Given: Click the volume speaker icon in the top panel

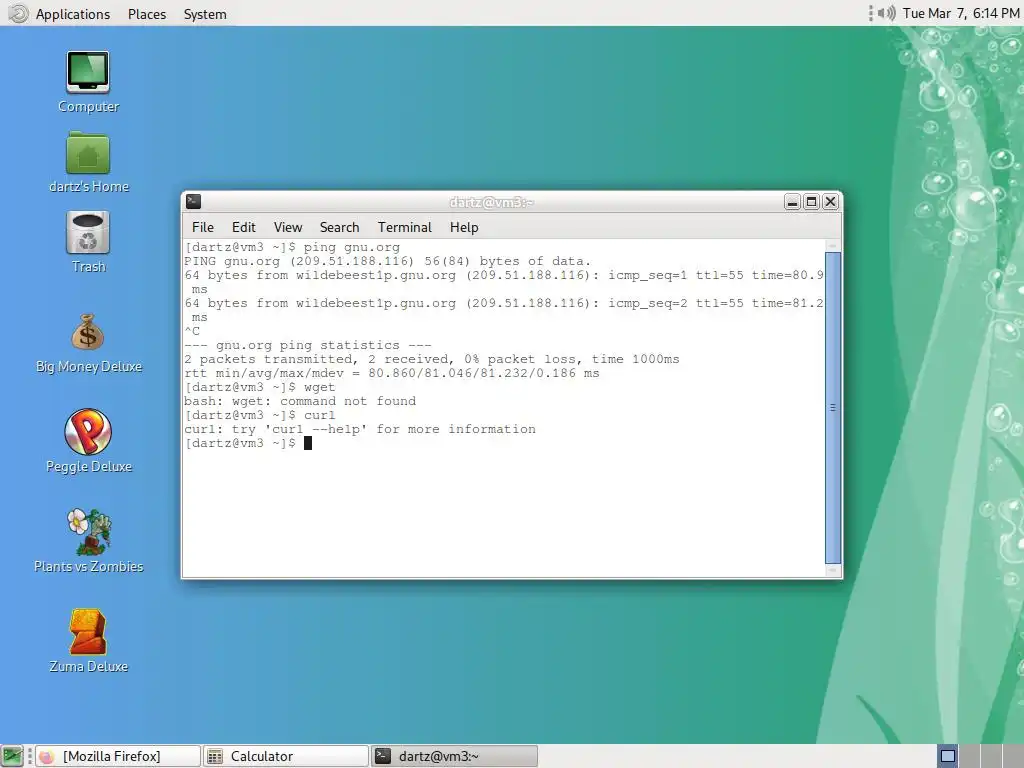Looking at the screenshot, I should 886,13.
